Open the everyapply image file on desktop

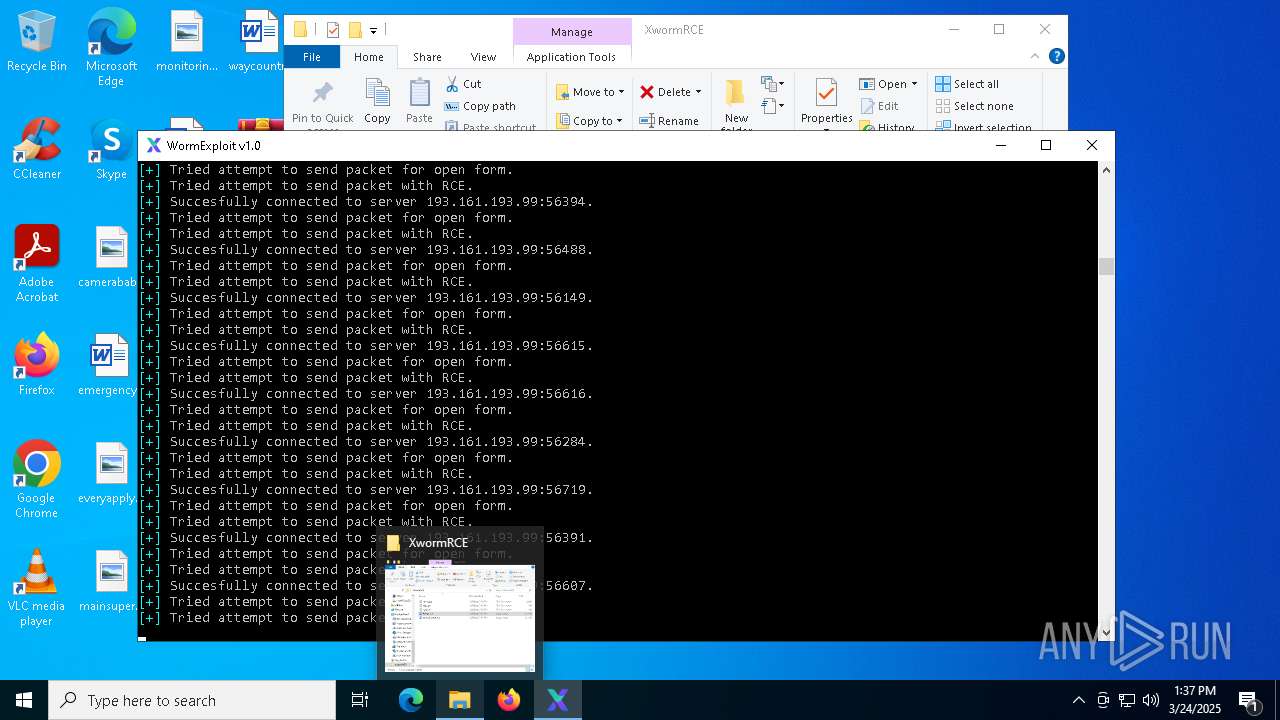pyautogui.click(x=108, y=474)
